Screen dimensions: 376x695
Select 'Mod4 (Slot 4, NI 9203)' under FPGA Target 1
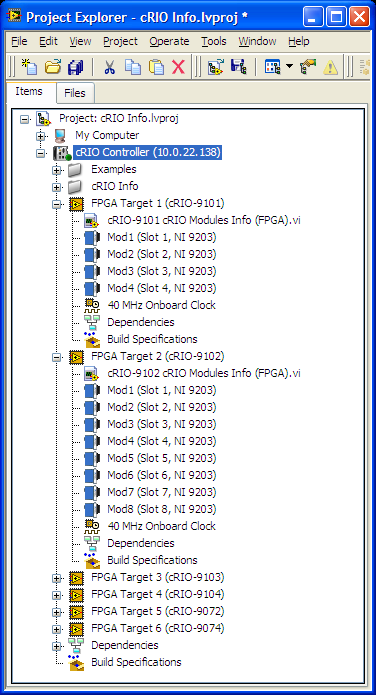162,289
